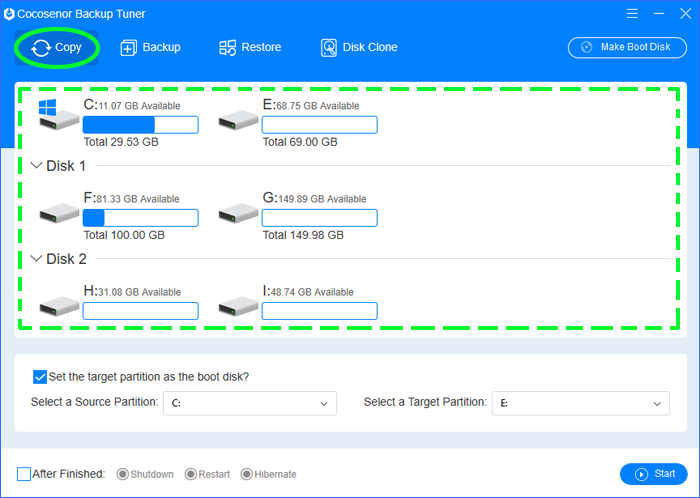700x498 pixels.
Task: Switch to the Restore tab
Action: [x=250, y=47]
